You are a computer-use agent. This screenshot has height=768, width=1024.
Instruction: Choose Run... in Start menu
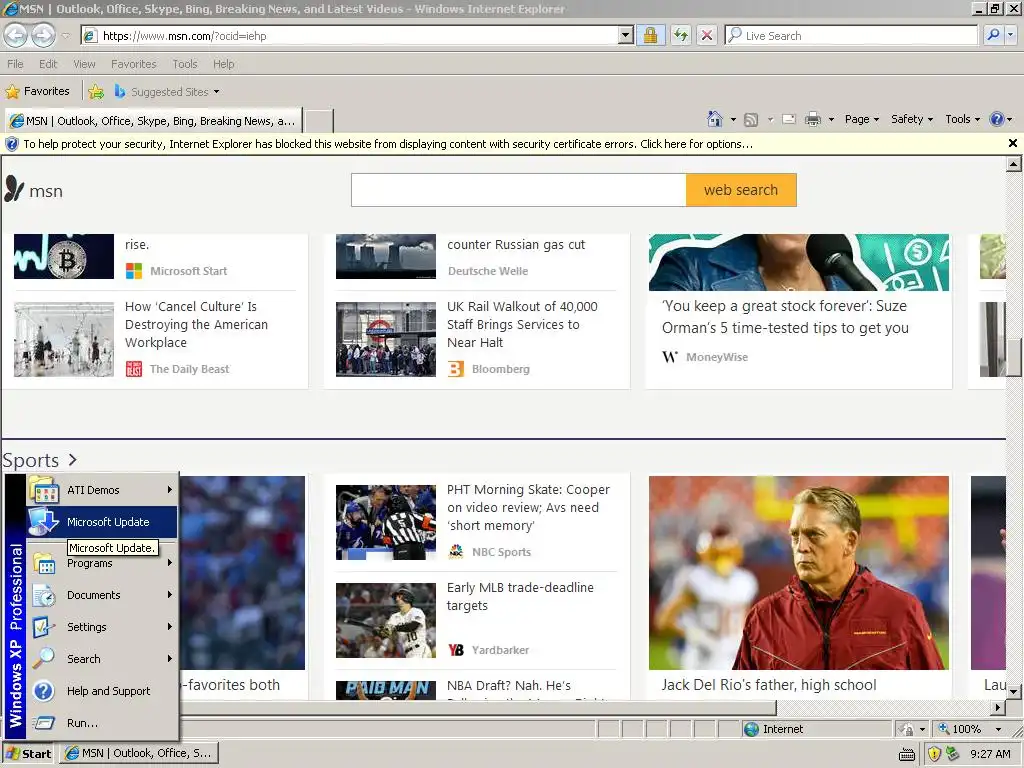tap(102, 723)
